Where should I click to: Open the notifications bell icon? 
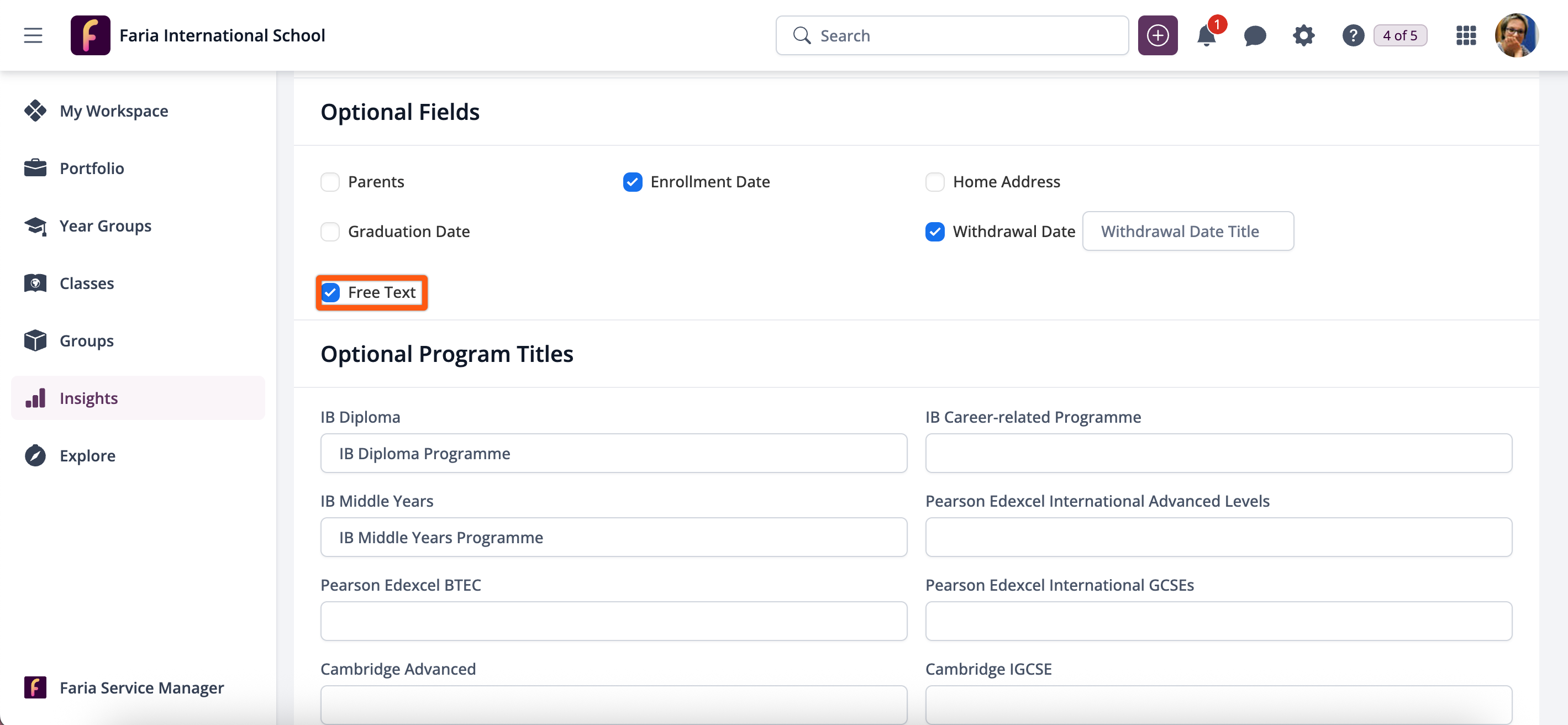[x=1206, y=35]
